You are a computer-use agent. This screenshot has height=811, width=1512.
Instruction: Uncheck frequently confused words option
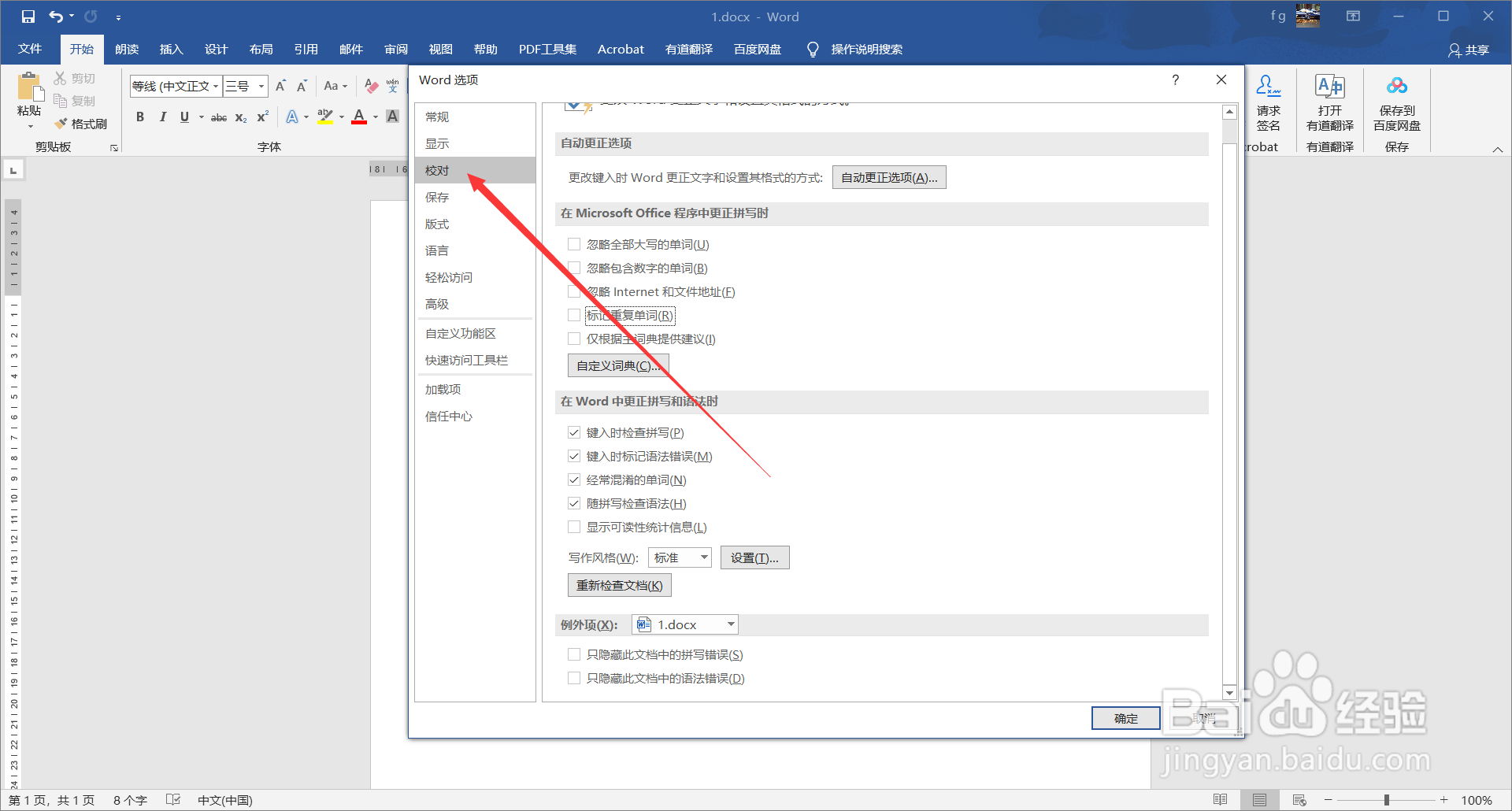point(574,480)
